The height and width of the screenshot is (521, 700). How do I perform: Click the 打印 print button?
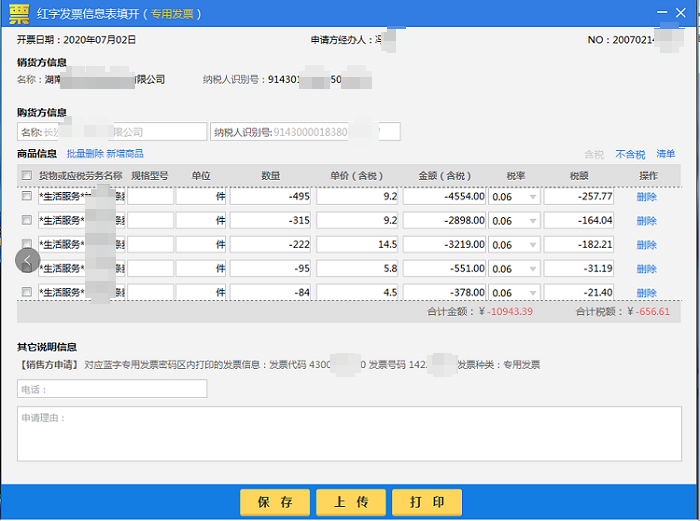click(427, 502)
